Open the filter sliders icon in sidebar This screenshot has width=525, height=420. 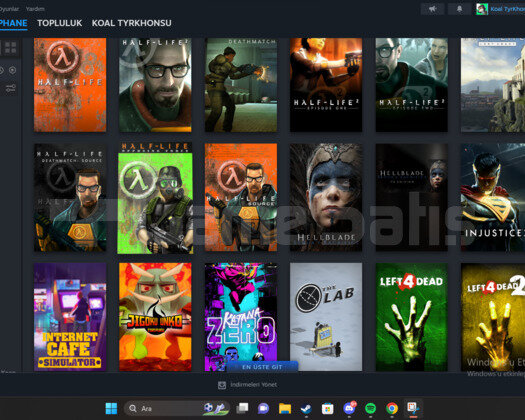coord(10,88)
